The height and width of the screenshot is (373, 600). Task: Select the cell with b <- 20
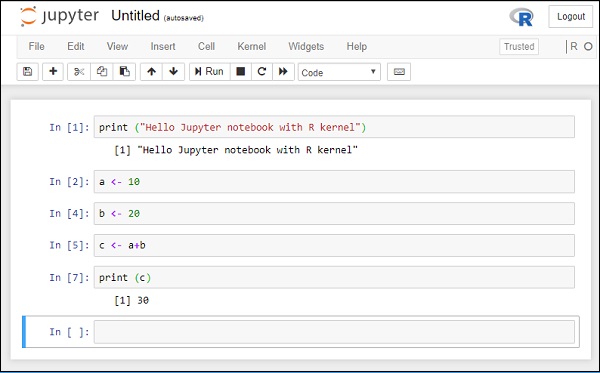click(334, 213)
